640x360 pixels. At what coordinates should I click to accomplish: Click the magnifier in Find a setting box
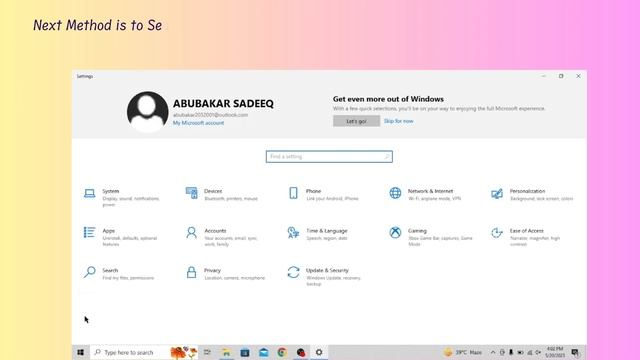pyautogui.click(x=387, y=157)
